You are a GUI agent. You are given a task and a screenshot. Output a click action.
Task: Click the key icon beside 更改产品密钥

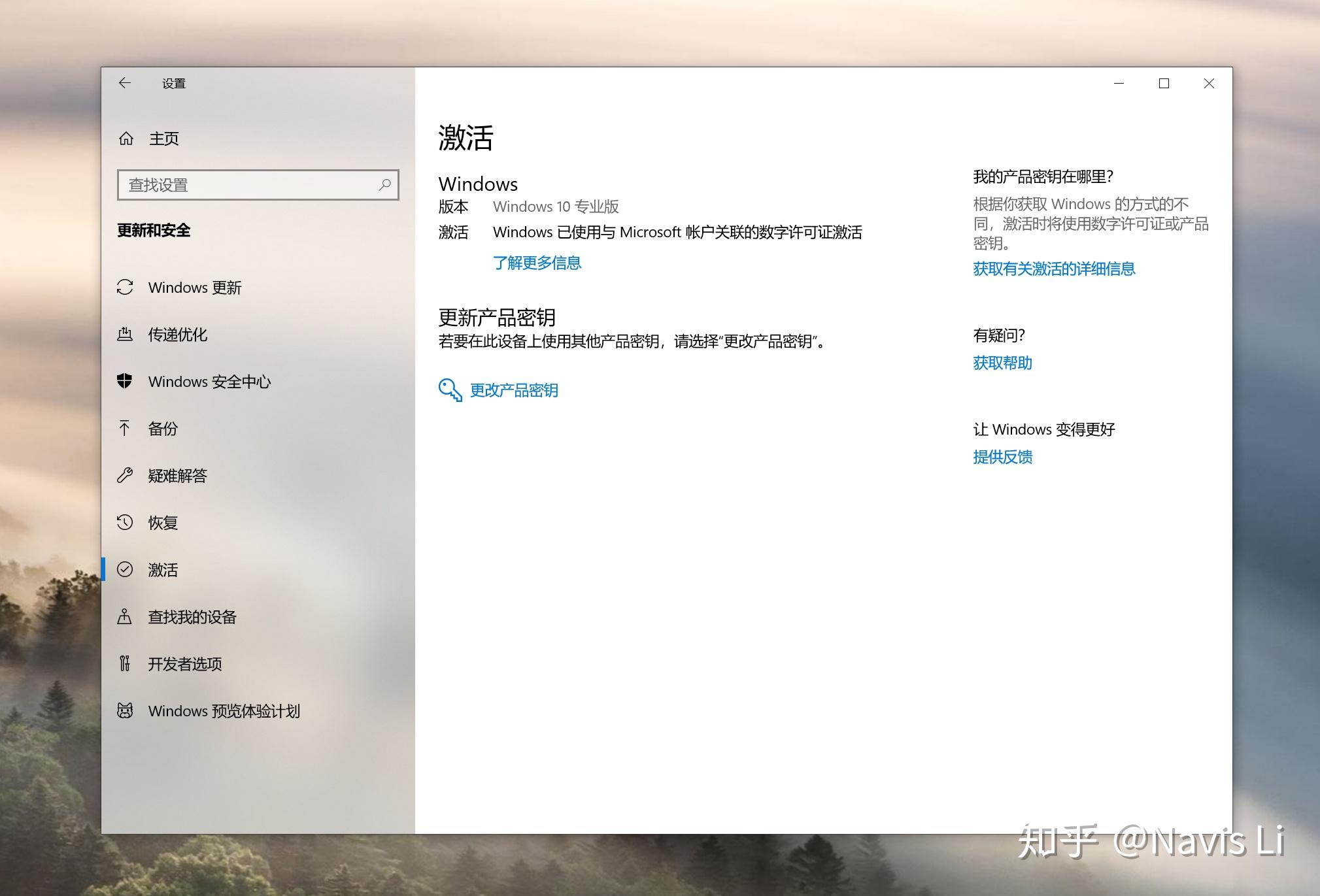pyautogui.click(x=450, y=390)
